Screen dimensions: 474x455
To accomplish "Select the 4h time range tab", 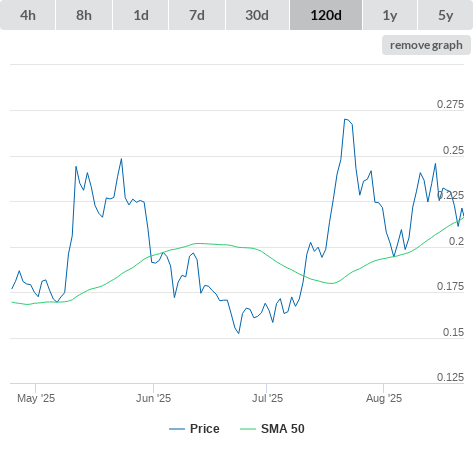I will pos(28,15).
